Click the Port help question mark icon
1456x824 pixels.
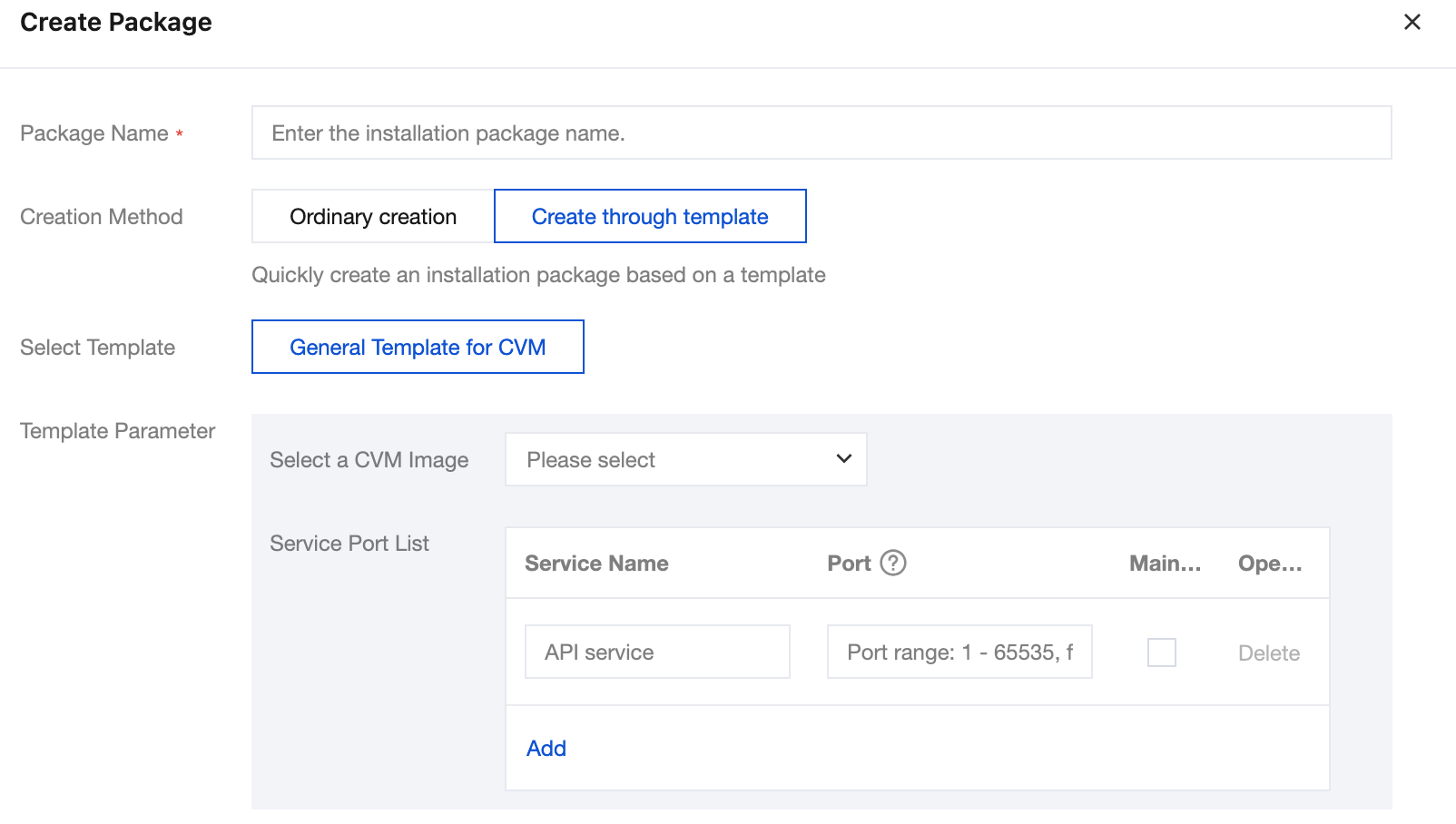[x=893, y=564]
